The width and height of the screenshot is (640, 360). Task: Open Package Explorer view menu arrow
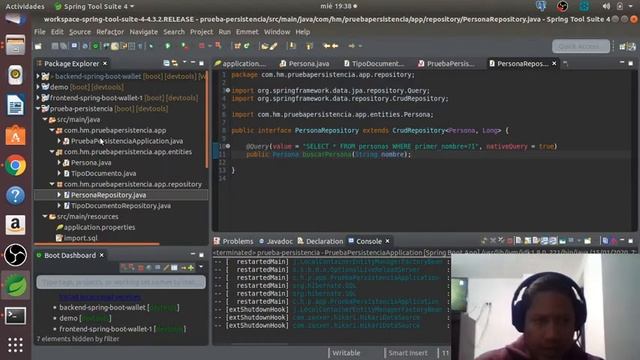click(x=184, y=62)
